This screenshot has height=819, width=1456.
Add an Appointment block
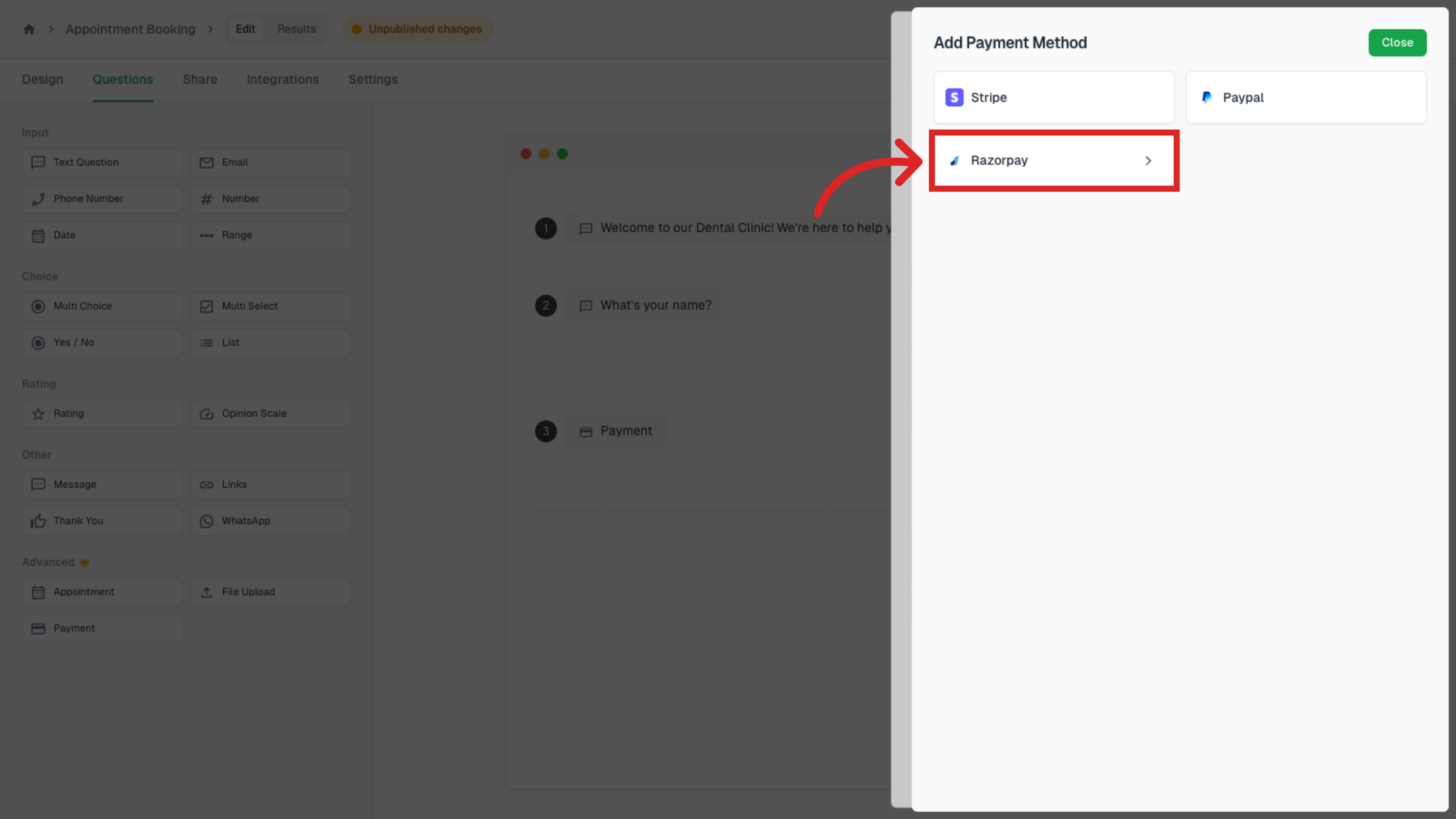102,592
